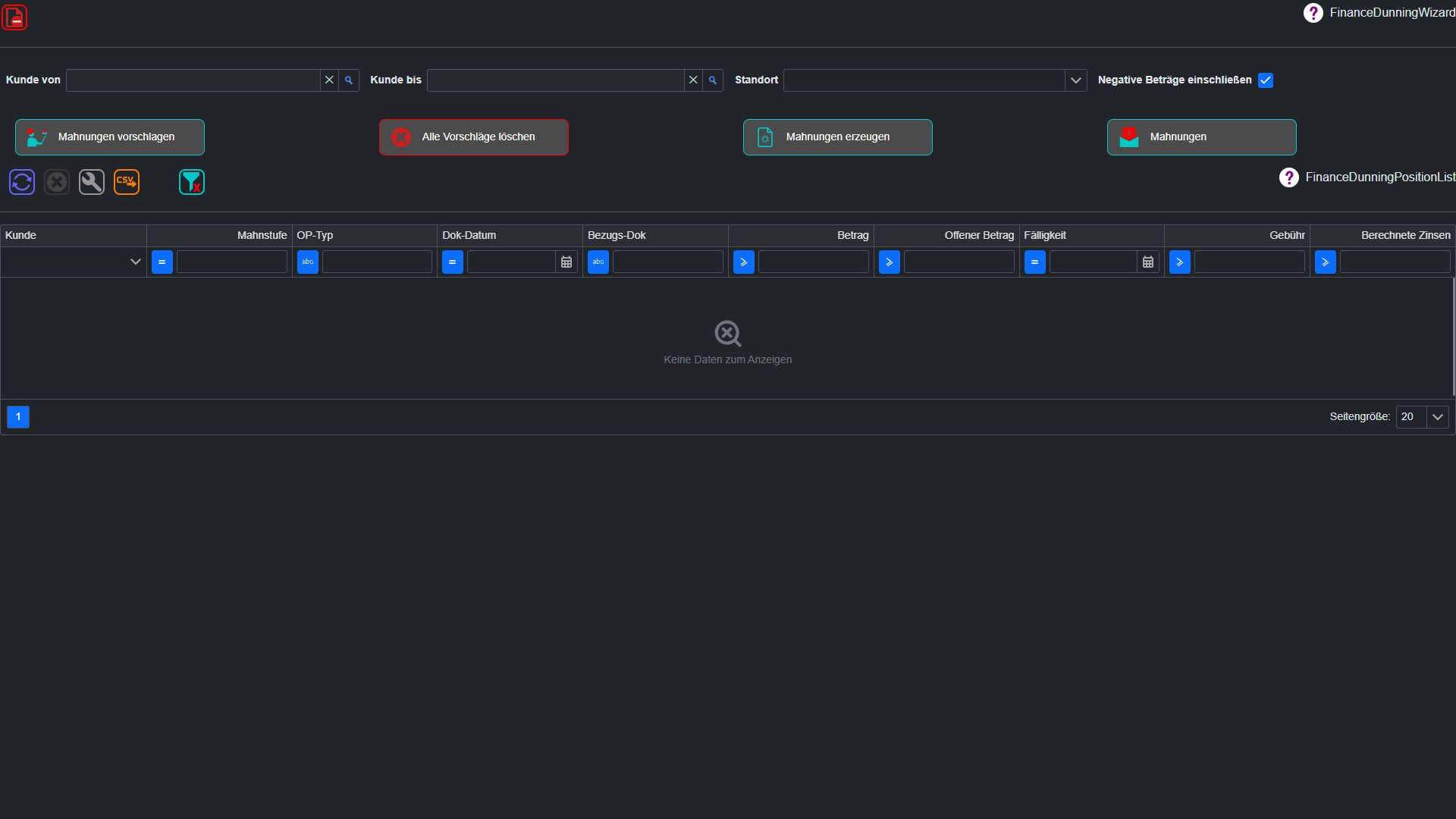Open the Kunde column filter dropdown

click(136, 262)
